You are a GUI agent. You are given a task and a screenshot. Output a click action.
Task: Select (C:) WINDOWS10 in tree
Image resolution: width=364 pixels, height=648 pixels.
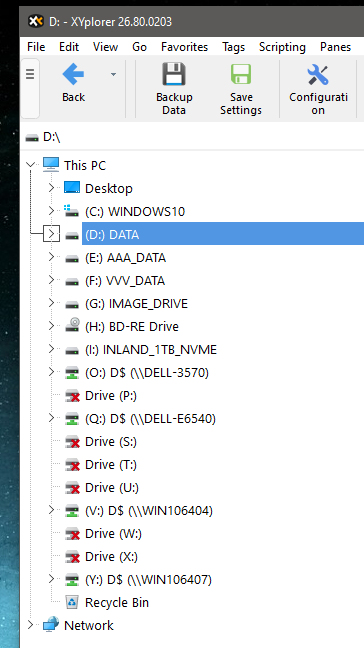[x=135, y=212]
